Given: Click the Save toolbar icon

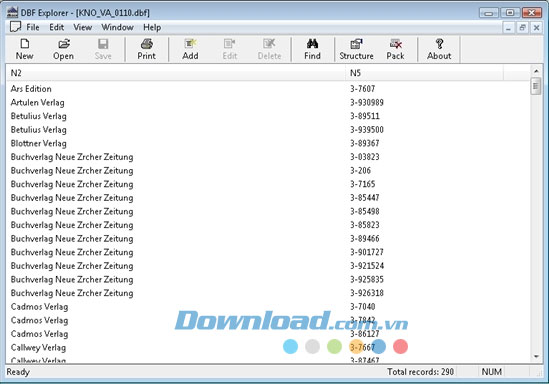Looking at the screenshot, I should pos(103,49).
